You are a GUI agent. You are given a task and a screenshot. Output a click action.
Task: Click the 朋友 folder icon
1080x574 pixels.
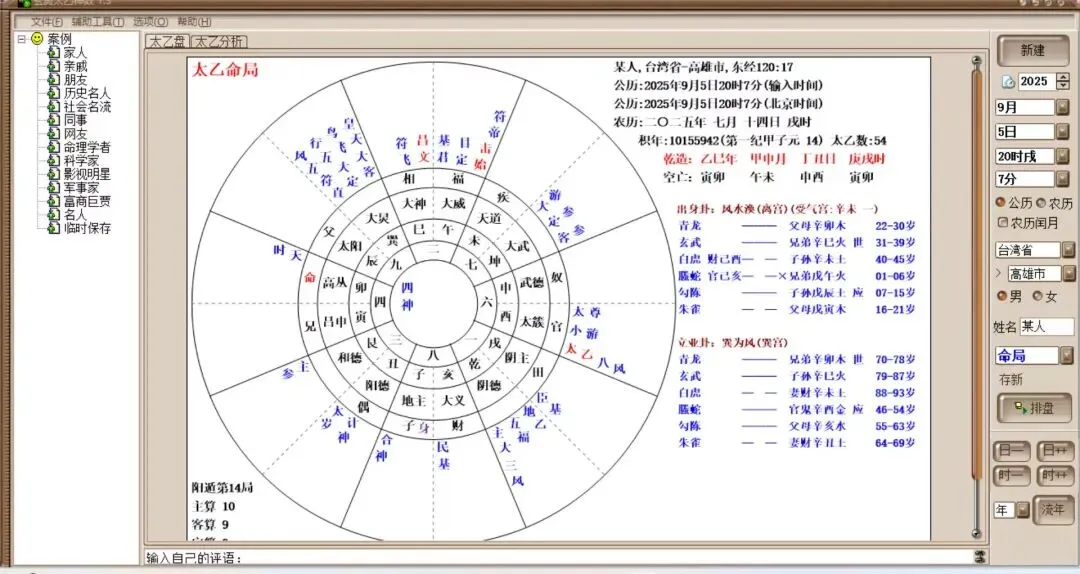[x=53, y=79]
